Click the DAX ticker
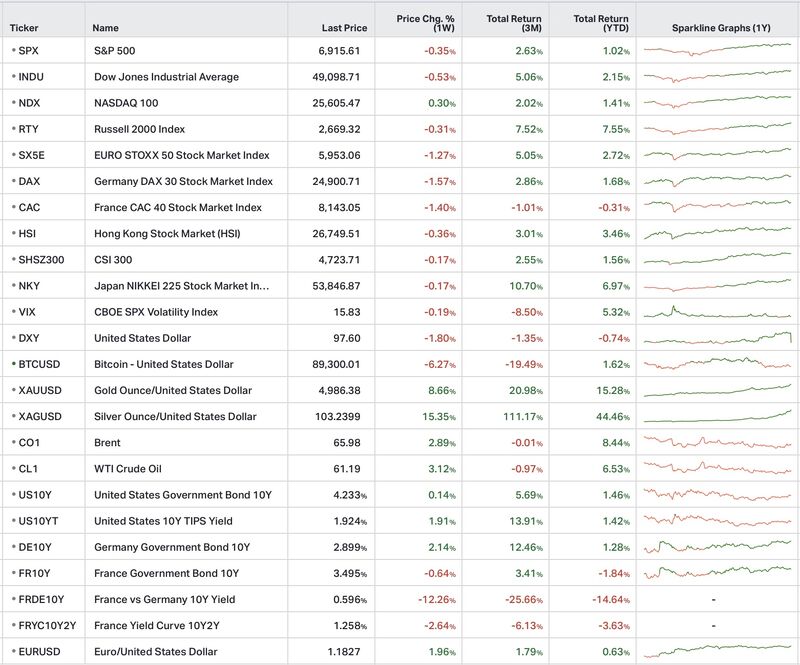Viewport: 800px width, 665px height. [x=29, y=181]
